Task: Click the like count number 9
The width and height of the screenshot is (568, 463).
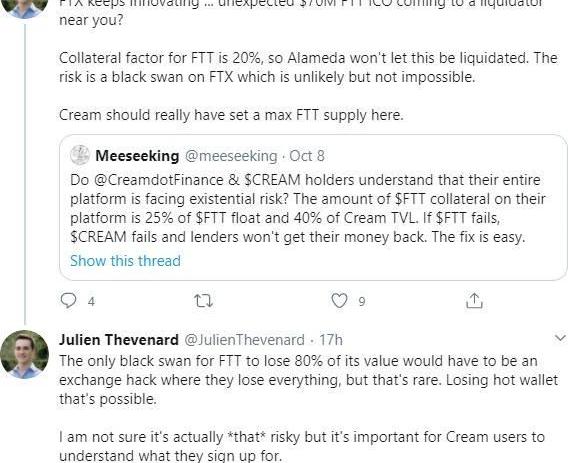Action: pyautogui.click(x=362, y=301)
